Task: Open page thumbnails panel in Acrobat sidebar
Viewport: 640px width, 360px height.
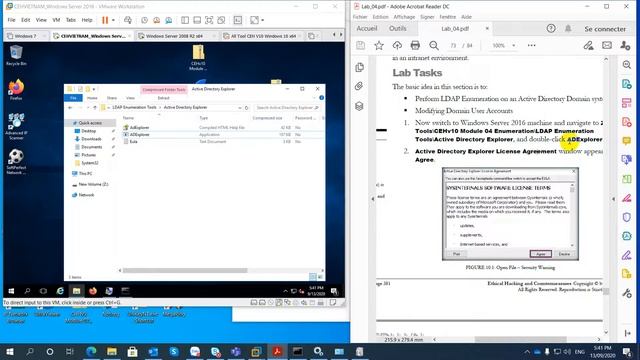Action: (360, 67)
